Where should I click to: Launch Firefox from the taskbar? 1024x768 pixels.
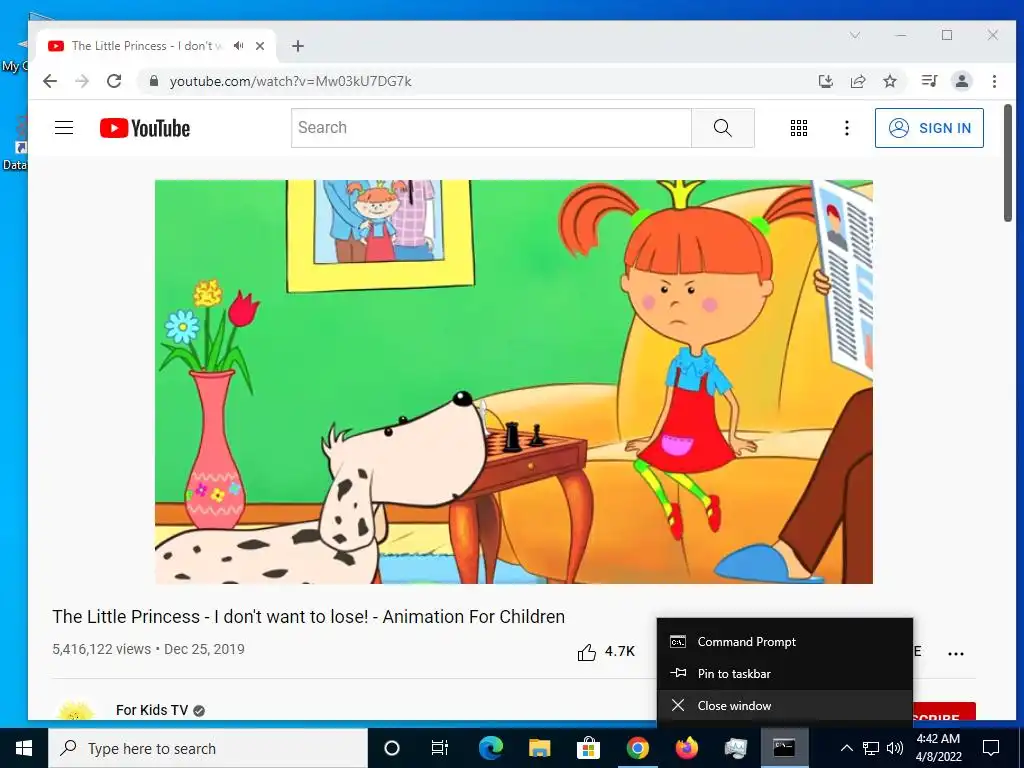(686, 748)
